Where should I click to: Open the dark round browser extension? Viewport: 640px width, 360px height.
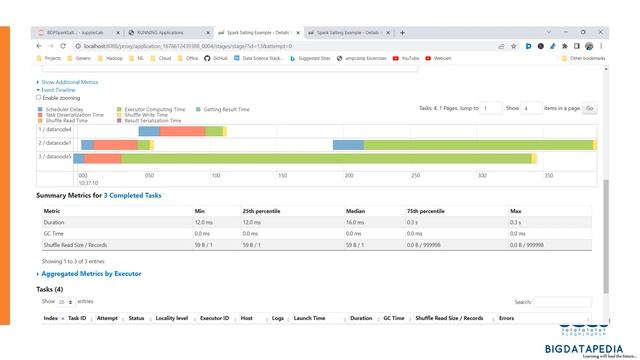[540, 46]
